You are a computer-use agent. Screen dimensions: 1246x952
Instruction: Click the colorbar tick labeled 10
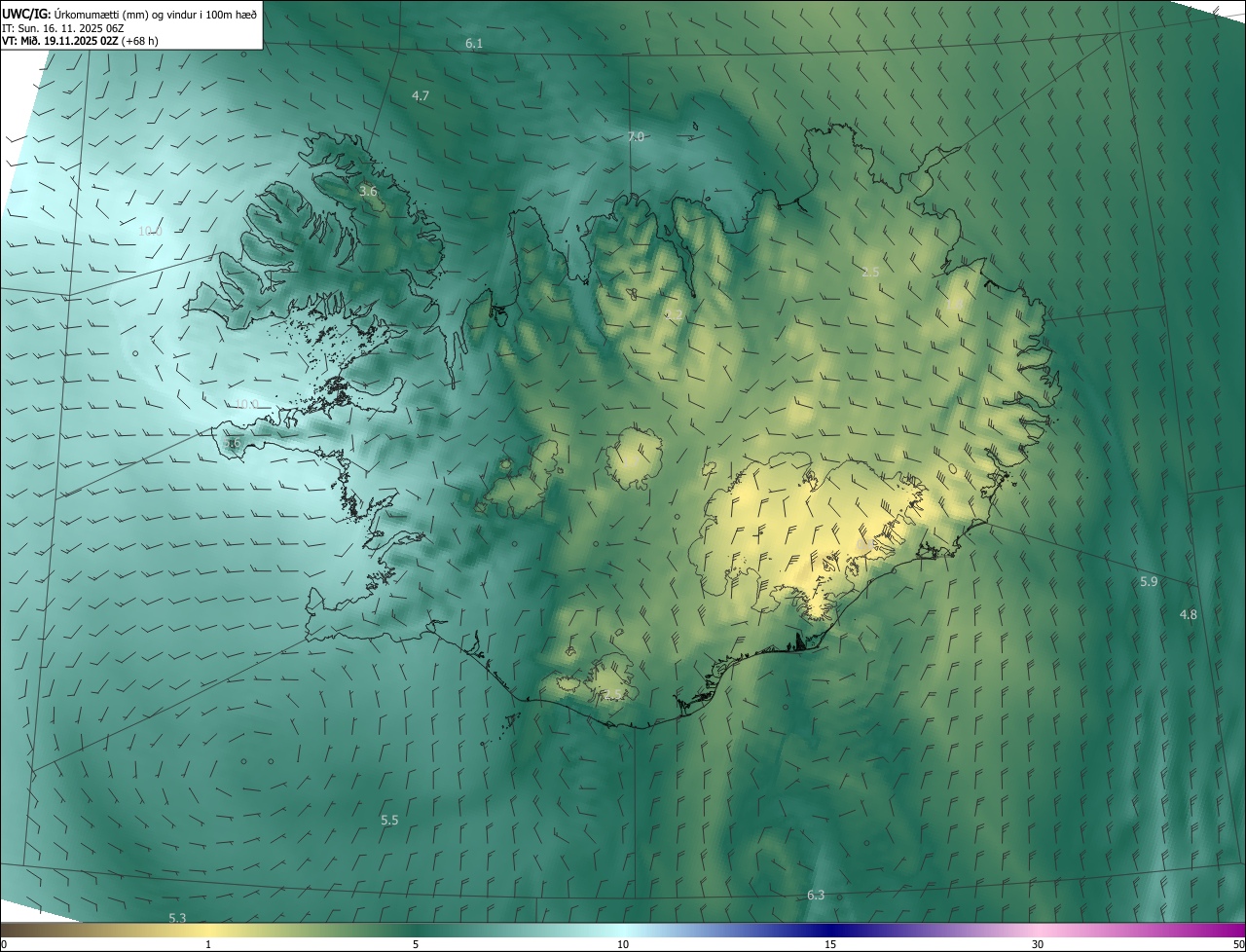(623, 944)
